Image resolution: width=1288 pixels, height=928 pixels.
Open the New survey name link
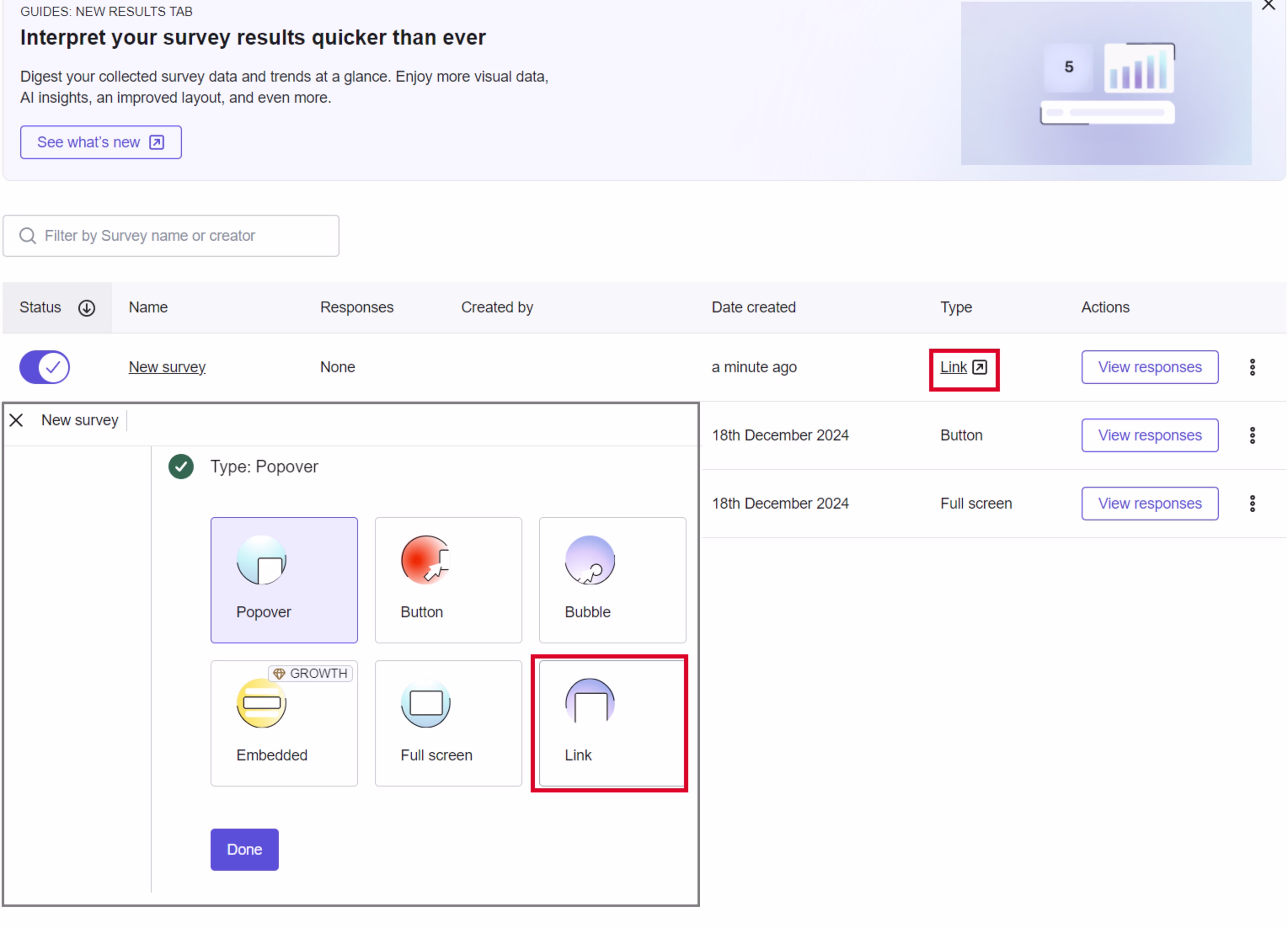(167, 367)
